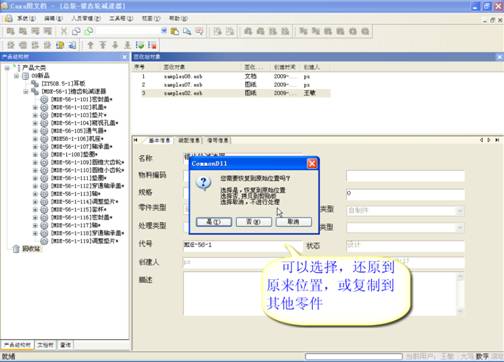Click the 代号 input field with MDE-56-1

point(242,246)
